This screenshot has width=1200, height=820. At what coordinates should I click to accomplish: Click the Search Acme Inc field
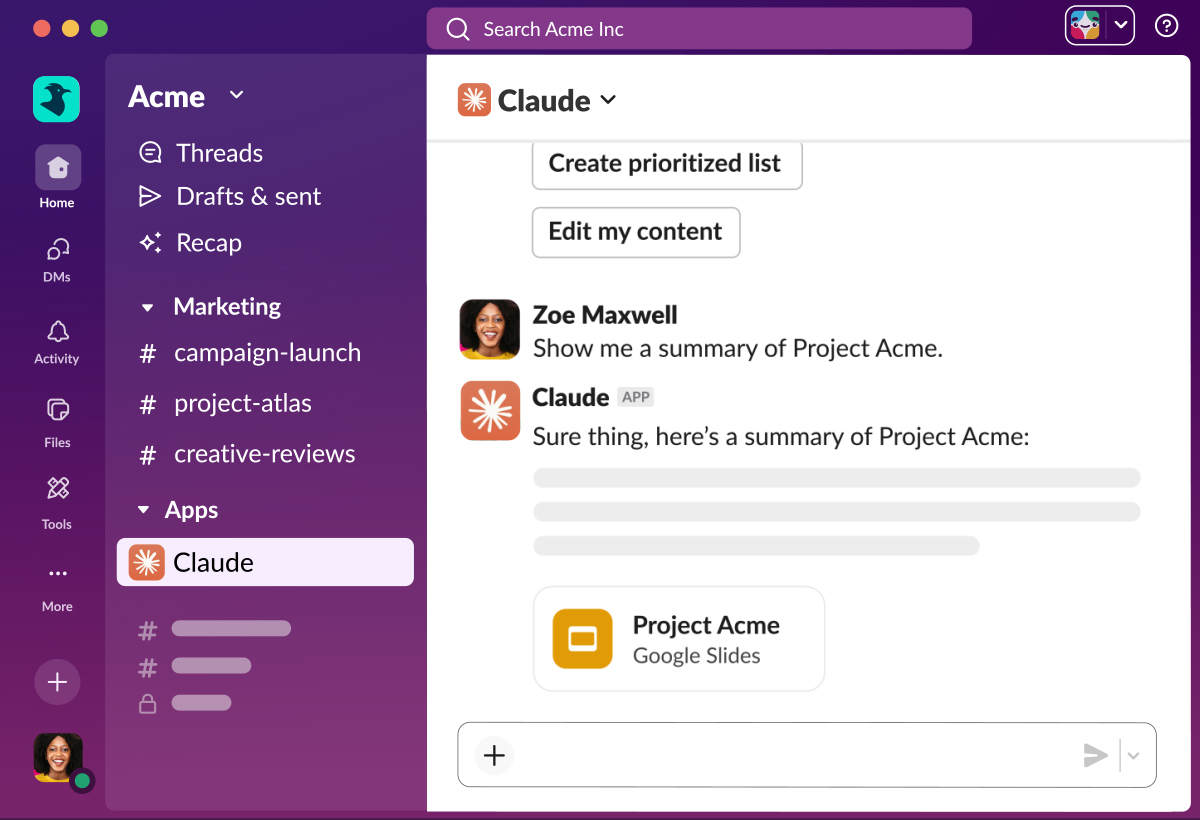click(698, 29)
